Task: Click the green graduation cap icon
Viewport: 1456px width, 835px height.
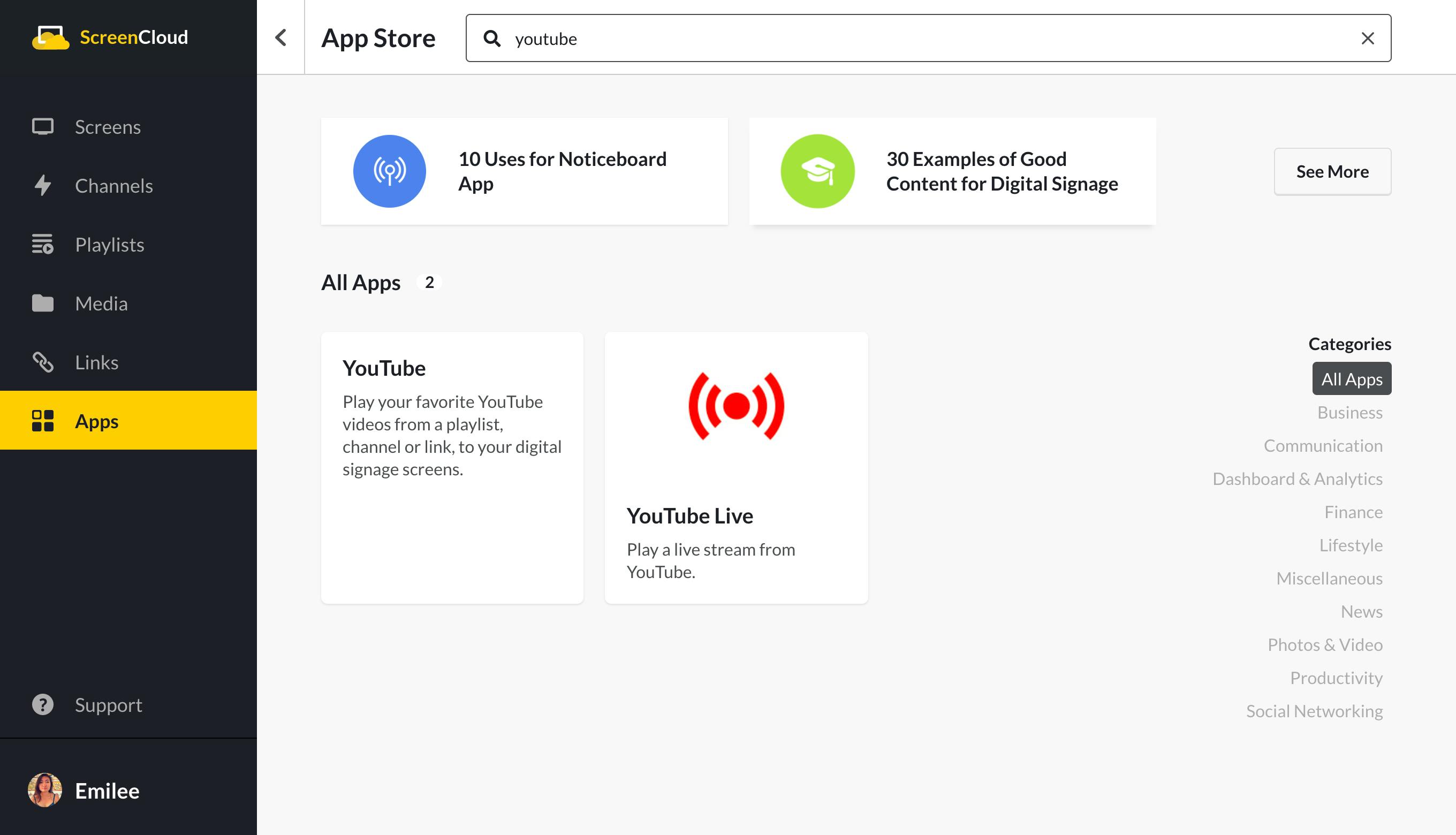Action: tap(817, 171)
